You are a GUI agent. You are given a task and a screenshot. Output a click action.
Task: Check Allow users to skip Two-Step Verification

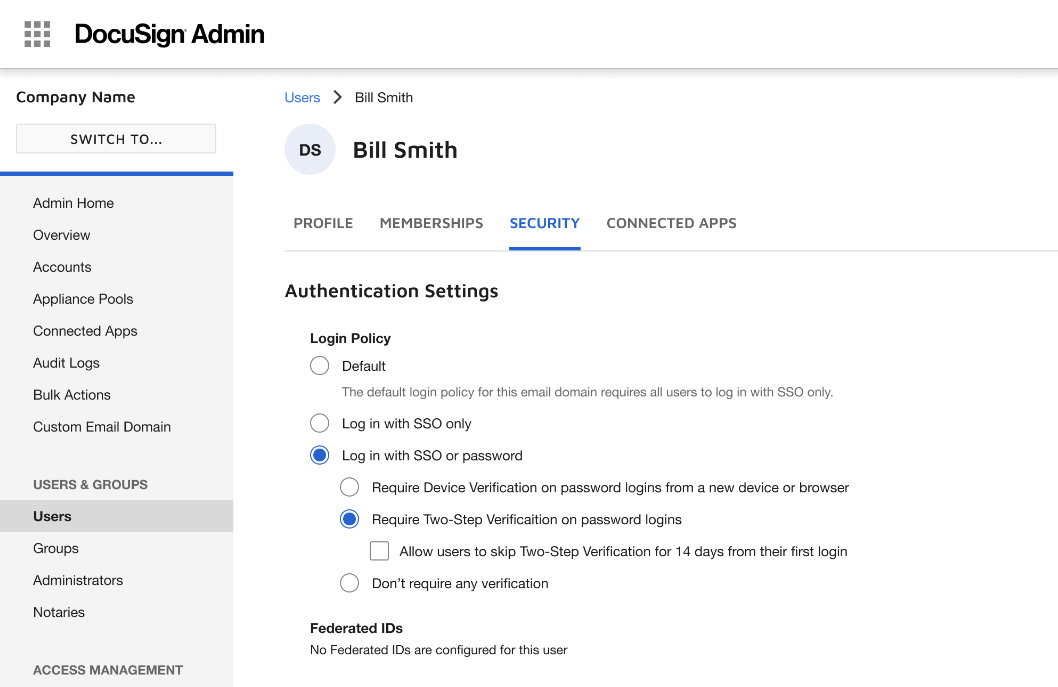point(380,551)
